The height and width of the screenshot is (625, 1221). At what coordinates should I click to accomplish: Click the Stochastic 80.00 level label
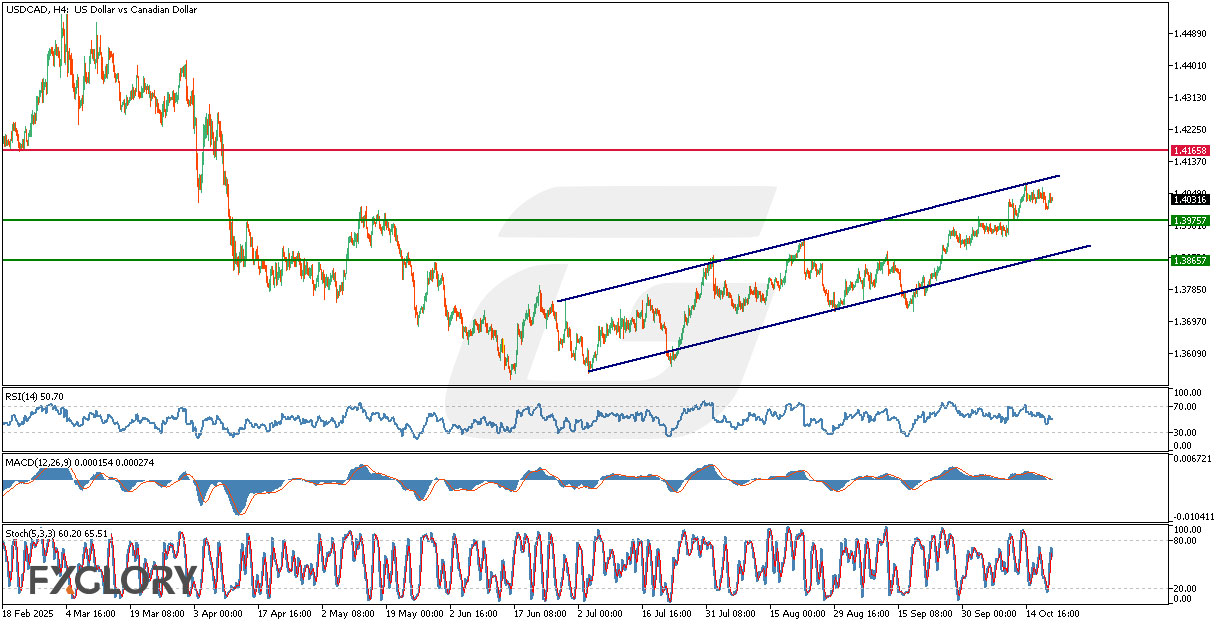(1183, 541)
